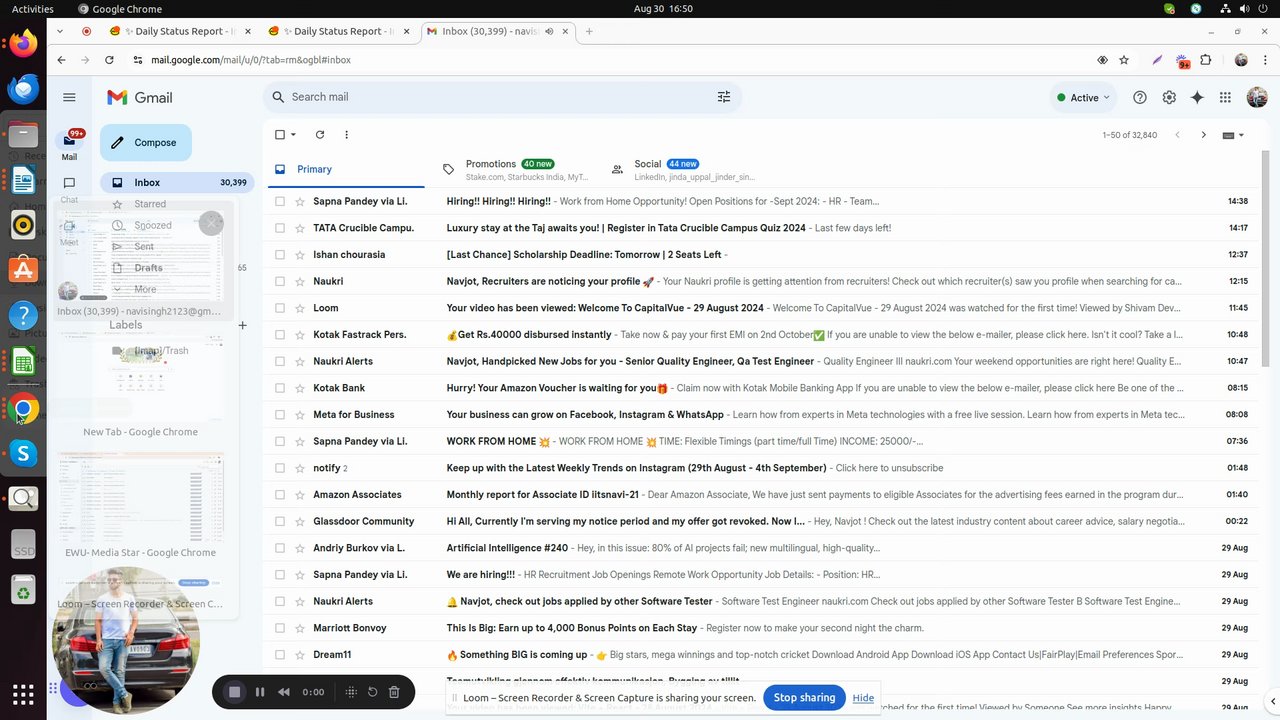Tick checkbox for Loom email

[x=280, y=308]
